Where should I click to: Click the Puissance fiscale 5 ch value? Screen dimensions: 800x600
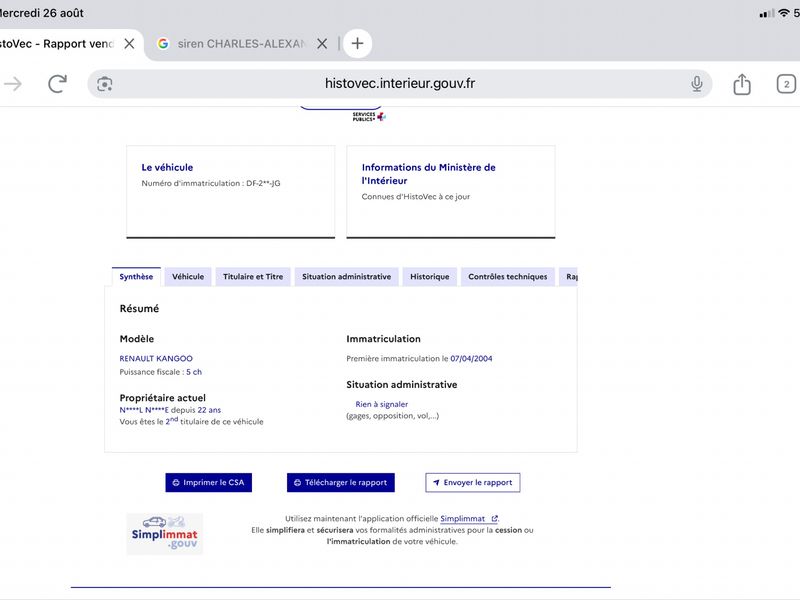click(194, 372)
